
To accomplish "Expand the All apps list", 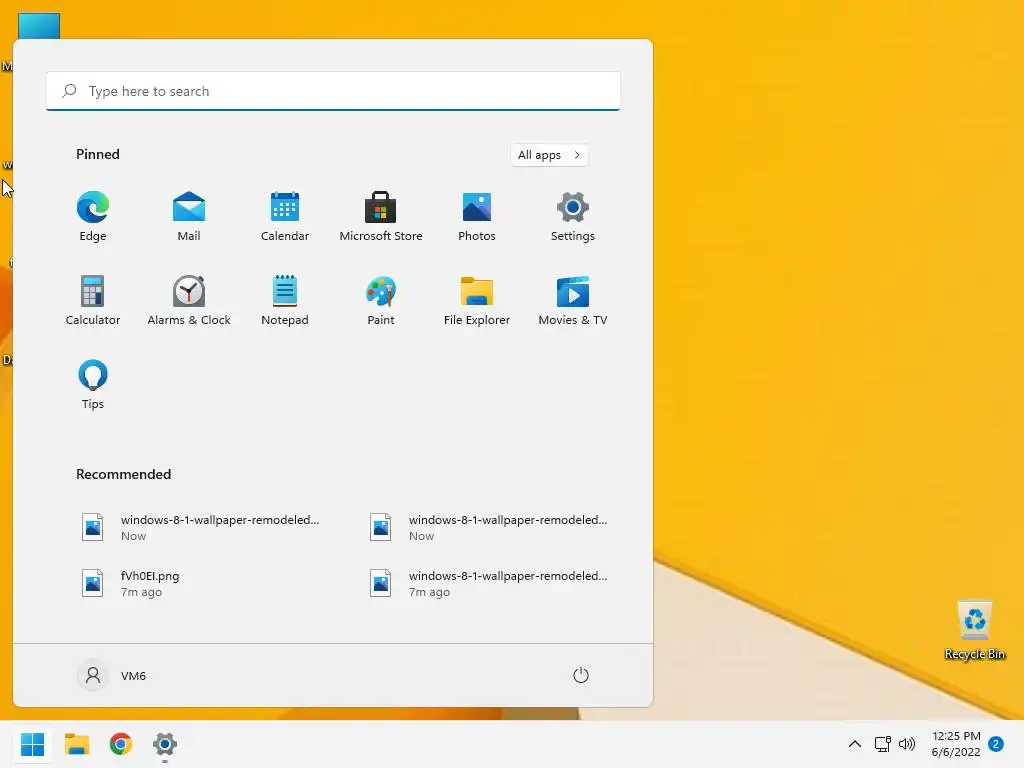I will tap(549, 155).
